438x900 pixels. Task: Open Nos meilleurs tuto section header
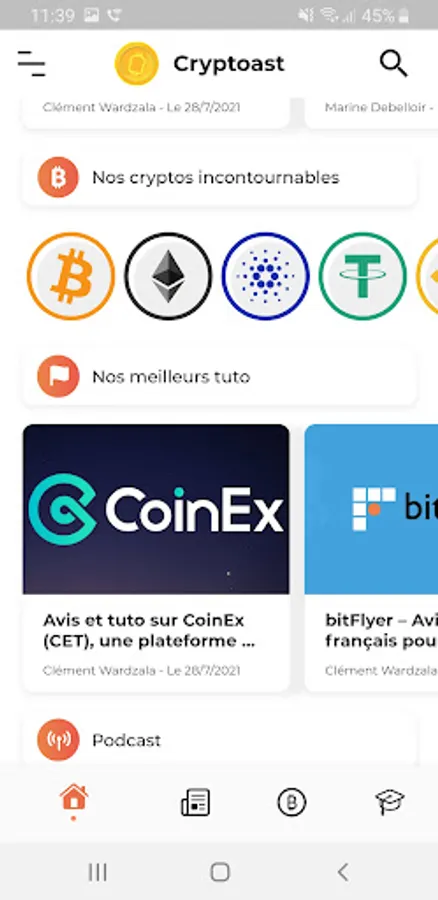(219, 377)
